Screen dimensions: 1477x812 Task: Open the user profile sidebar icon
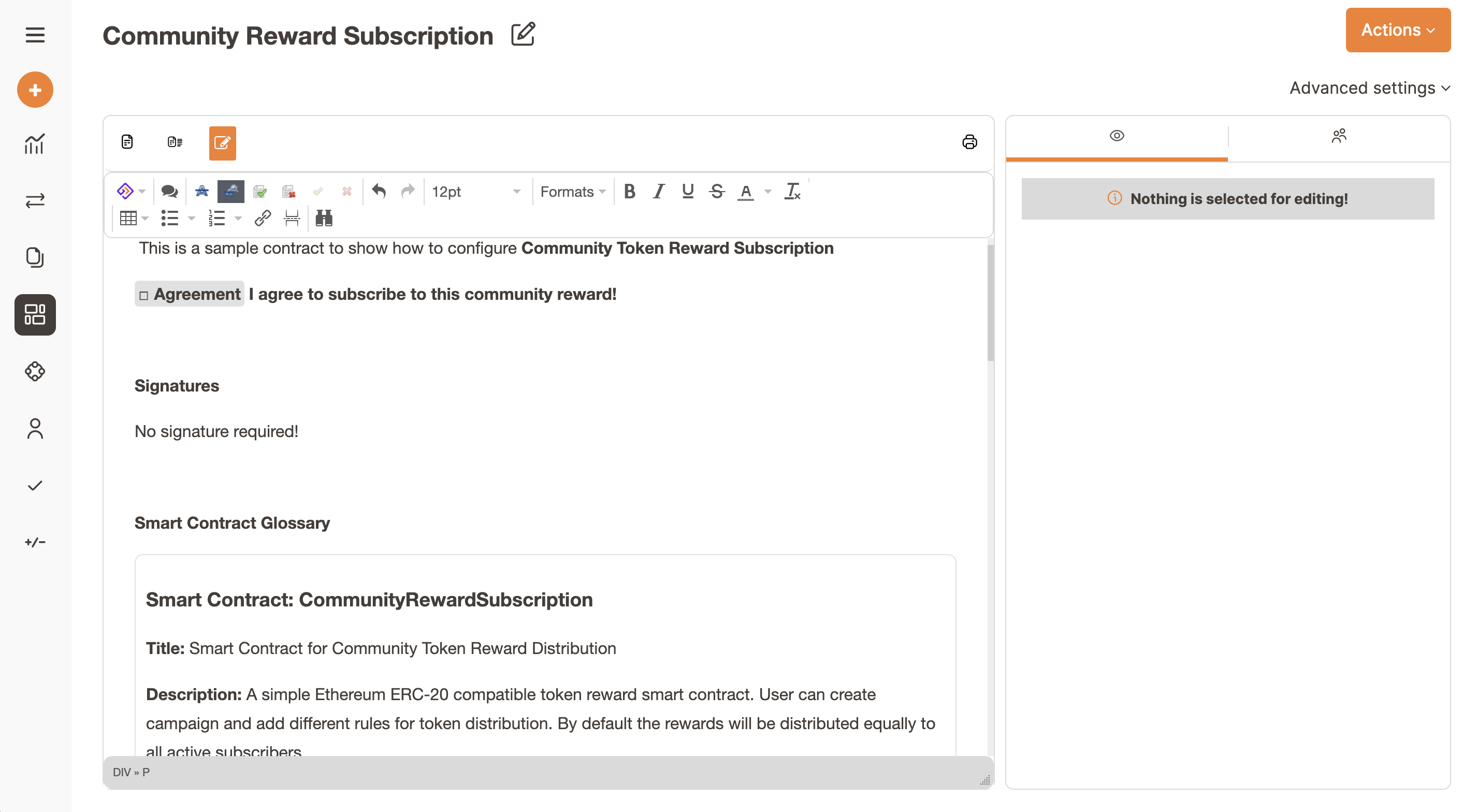click(35, 428)
